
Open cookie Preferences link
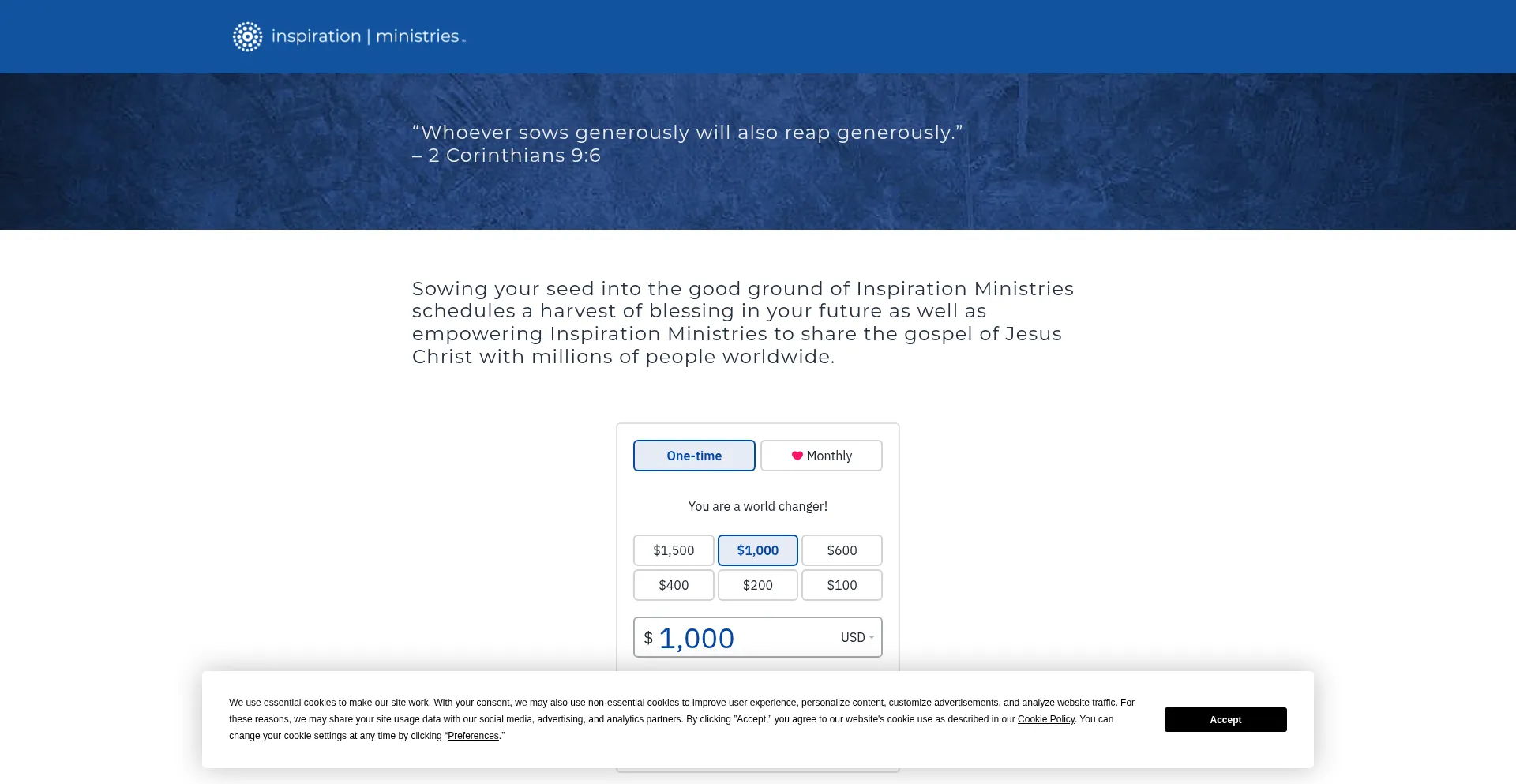click(473, 736)
